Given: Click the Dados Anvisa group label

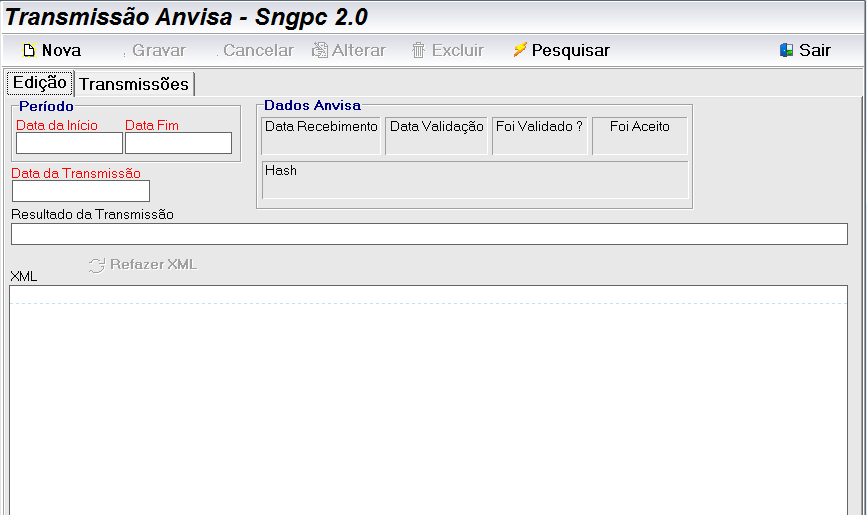Looking at the screenshot, I should 312,105.
